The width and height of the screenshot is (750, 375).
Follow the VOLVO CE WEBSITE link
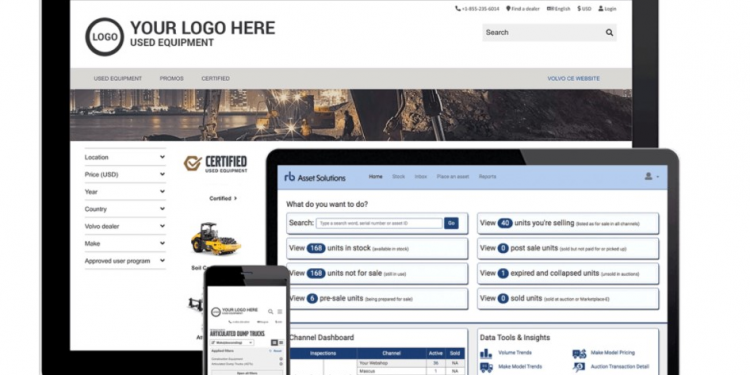point(574,78)
